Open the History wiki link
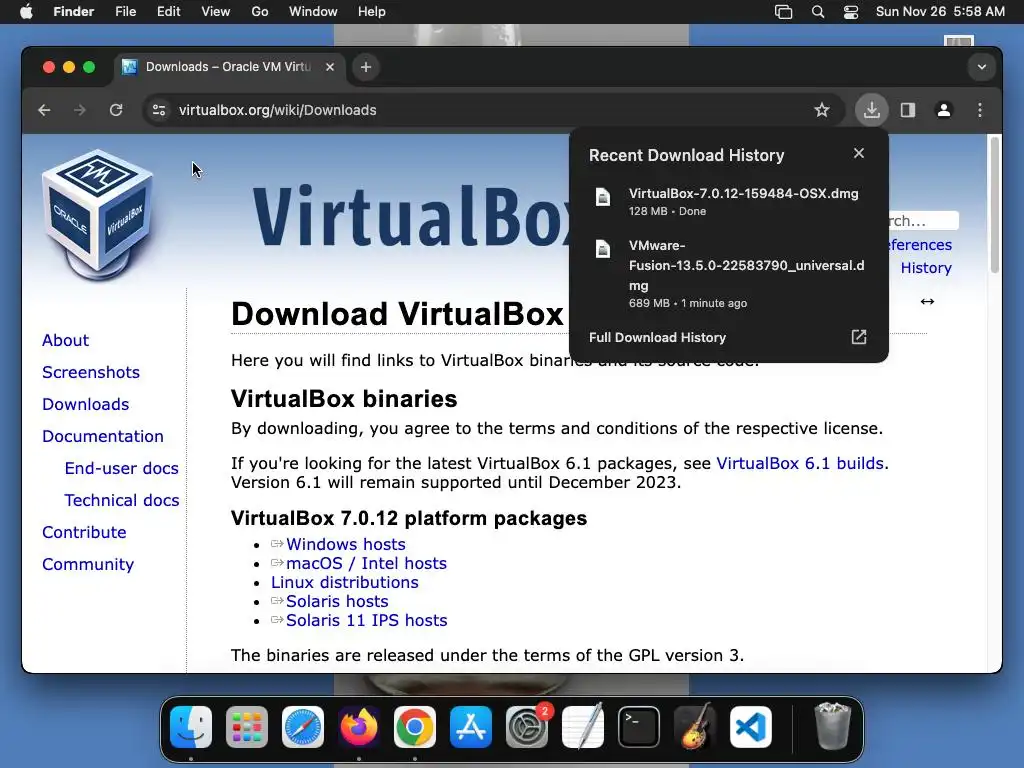The image size is (1024, 768). pos(926,268)
